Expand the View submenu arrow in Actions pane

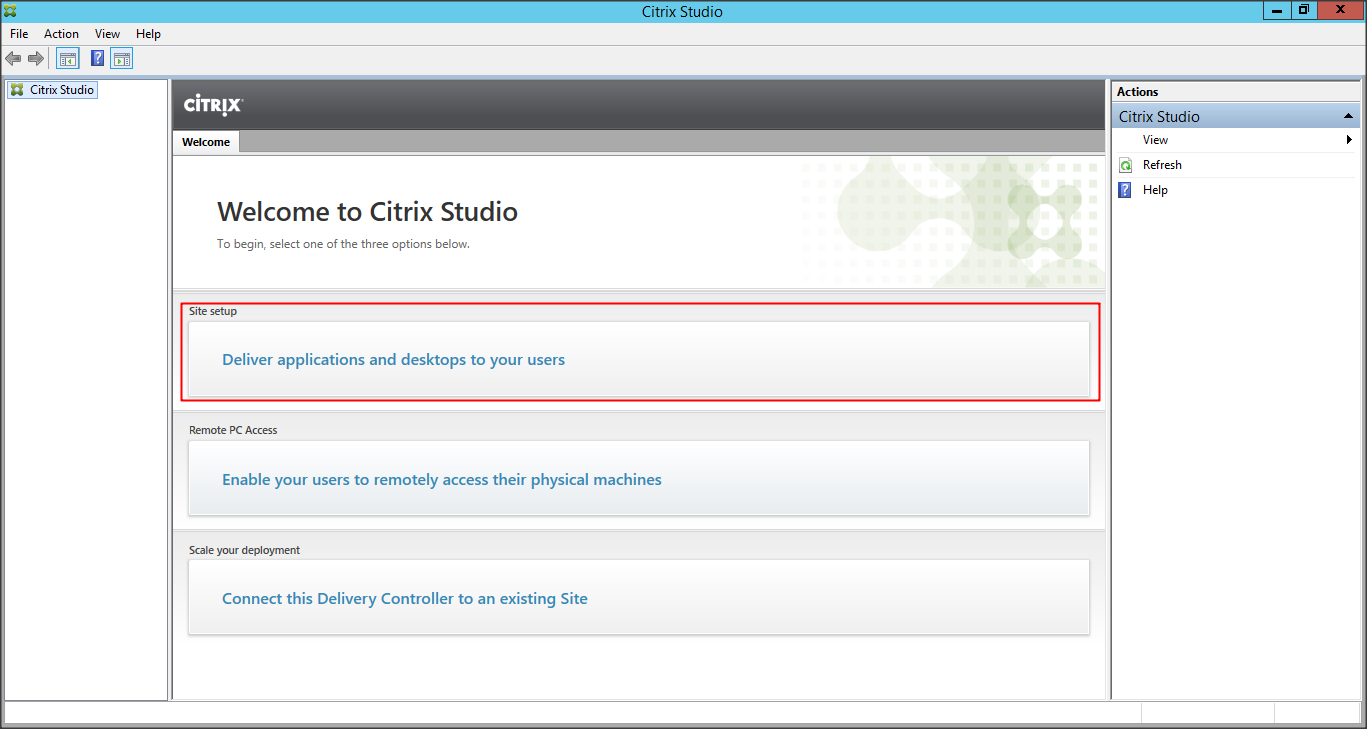pos(1349,140)
